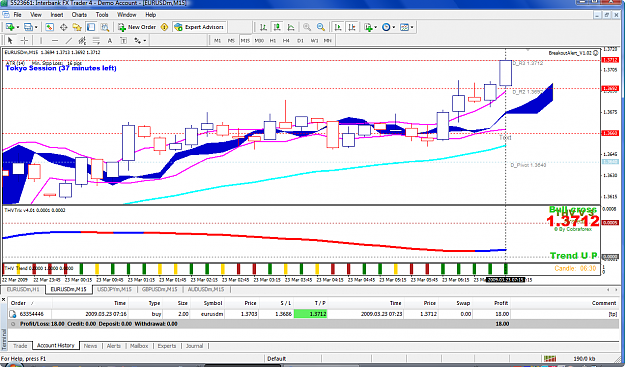
Task: Click the green T/P cell 1.3712
Action: (311, 314)
